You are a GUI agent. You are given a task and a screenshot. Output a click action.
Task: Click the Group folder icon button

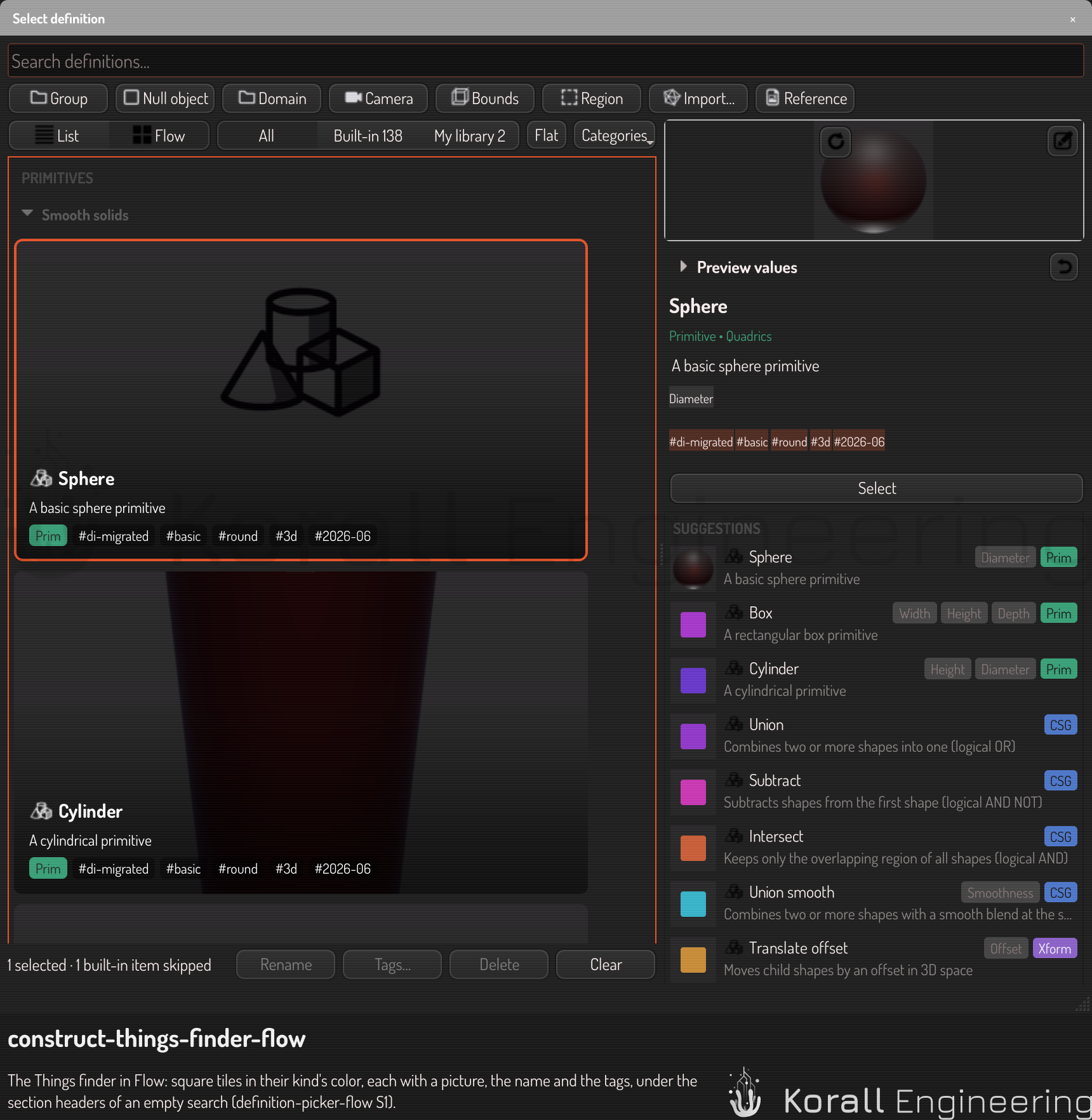tap(58, 98)
